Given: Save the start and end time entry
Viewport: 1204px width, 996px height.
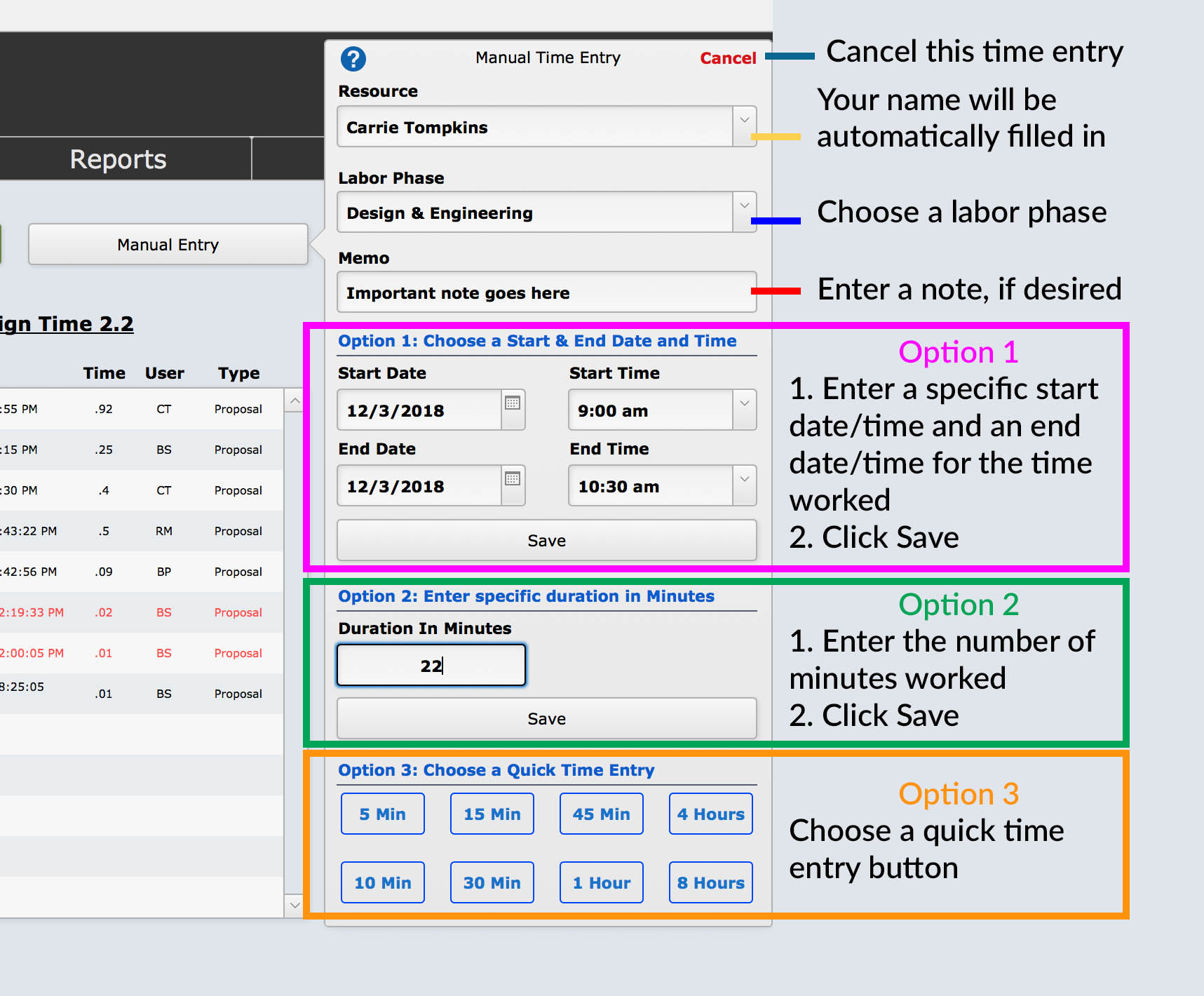Looking at the screenshot, I should pos(546,540).
